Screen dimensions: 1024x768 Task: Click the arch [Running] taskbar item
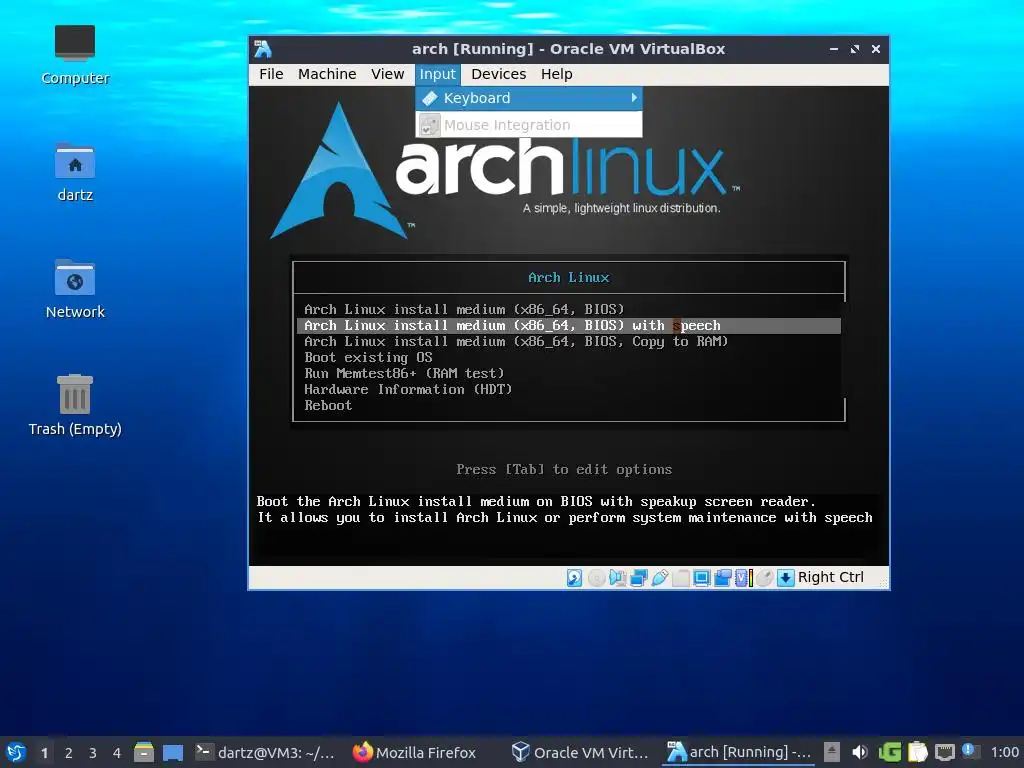(738, 752)
